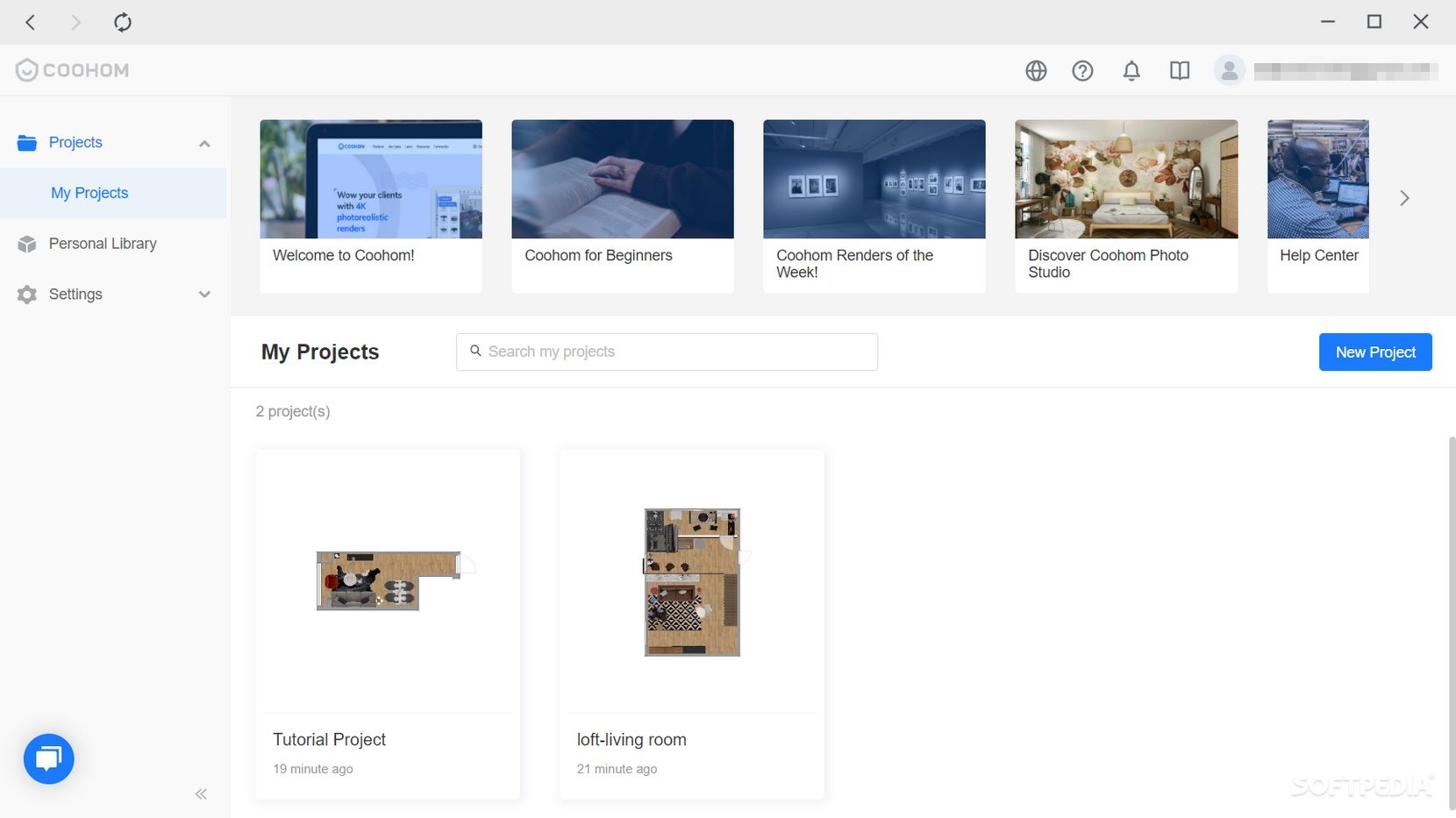
Task: Open the language globe icon
Action: tap(1036, 71)
